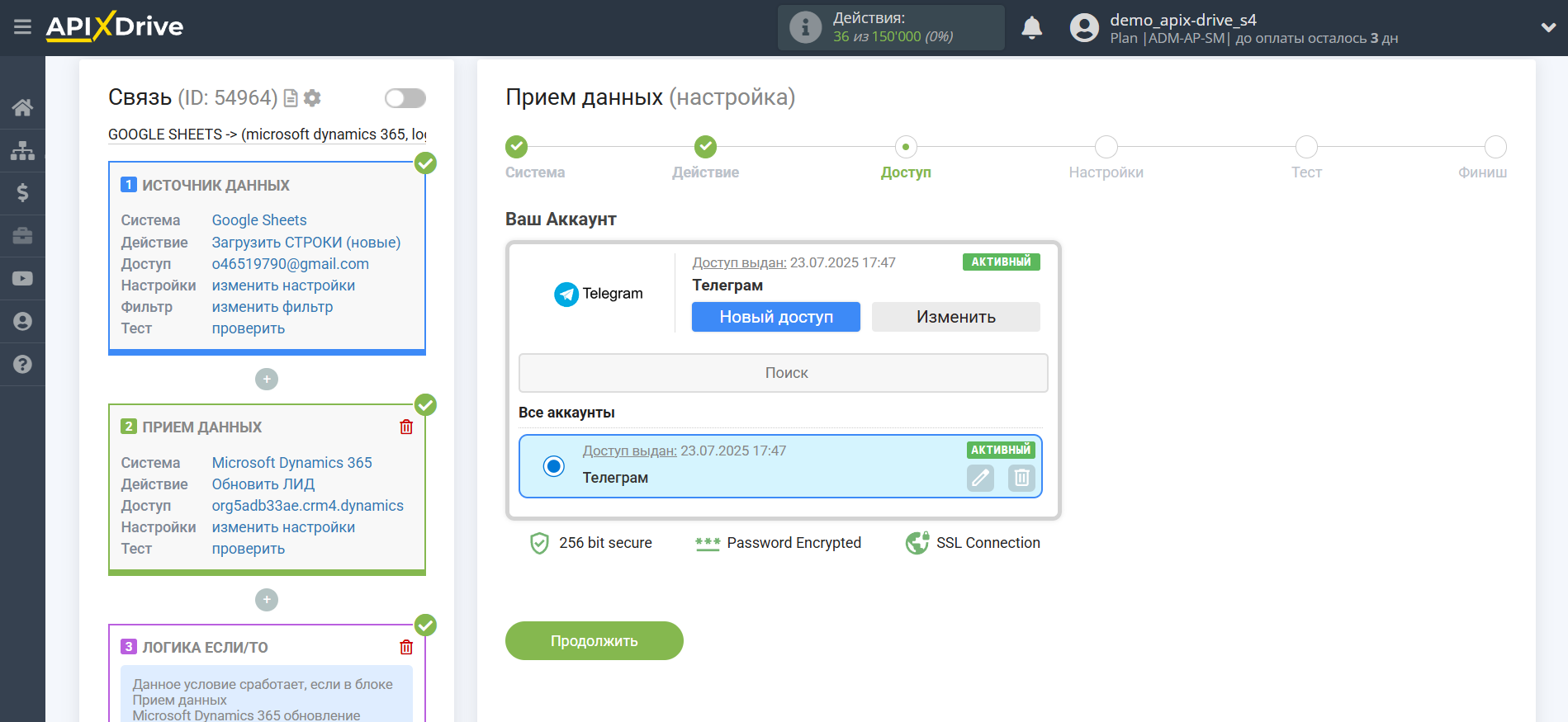The image size is (1568, 722).
Task: Click the Изменить button
Action: 956,317
